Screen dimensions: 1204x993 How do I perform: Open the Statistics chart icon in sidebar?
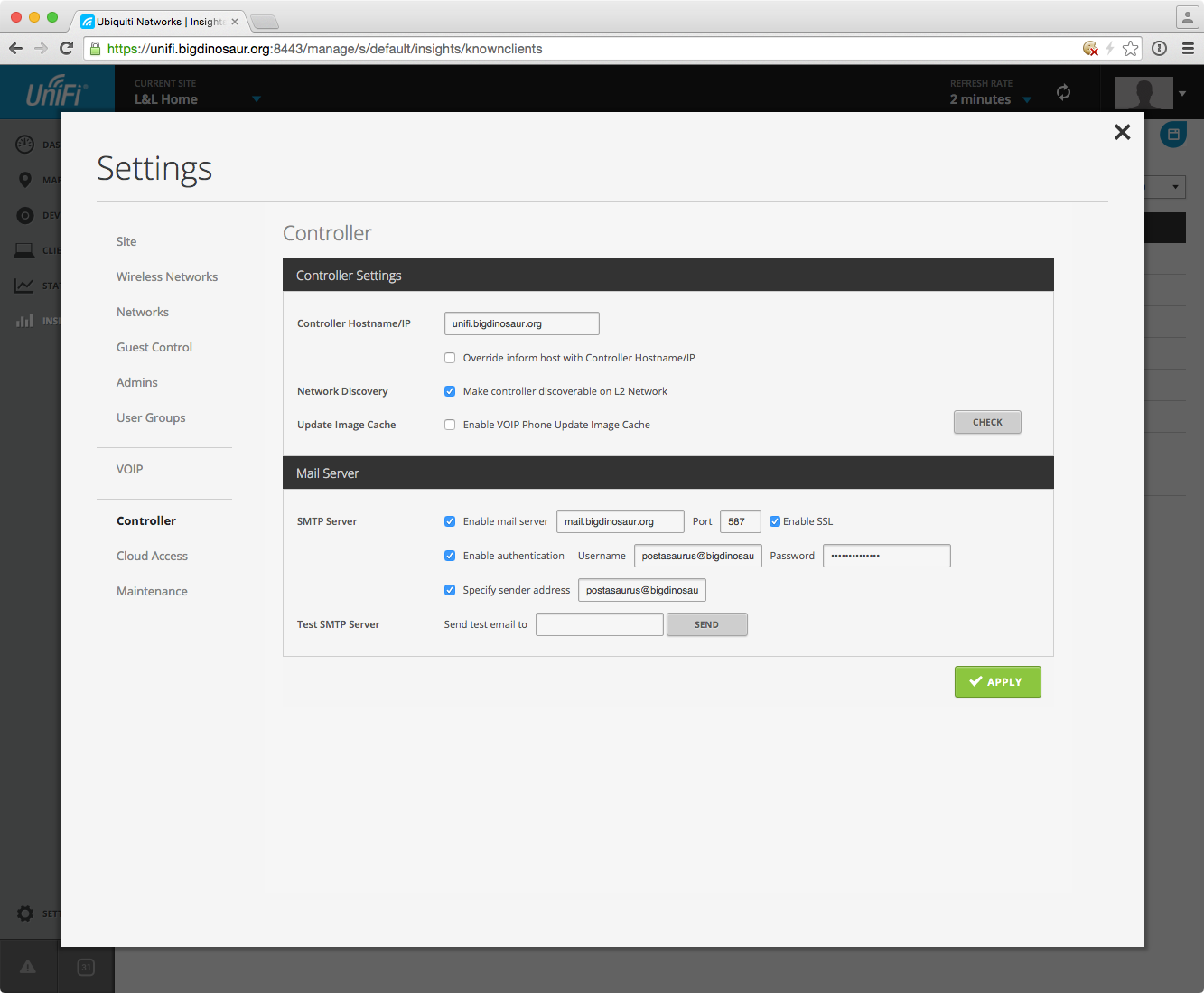pos(24,286)
